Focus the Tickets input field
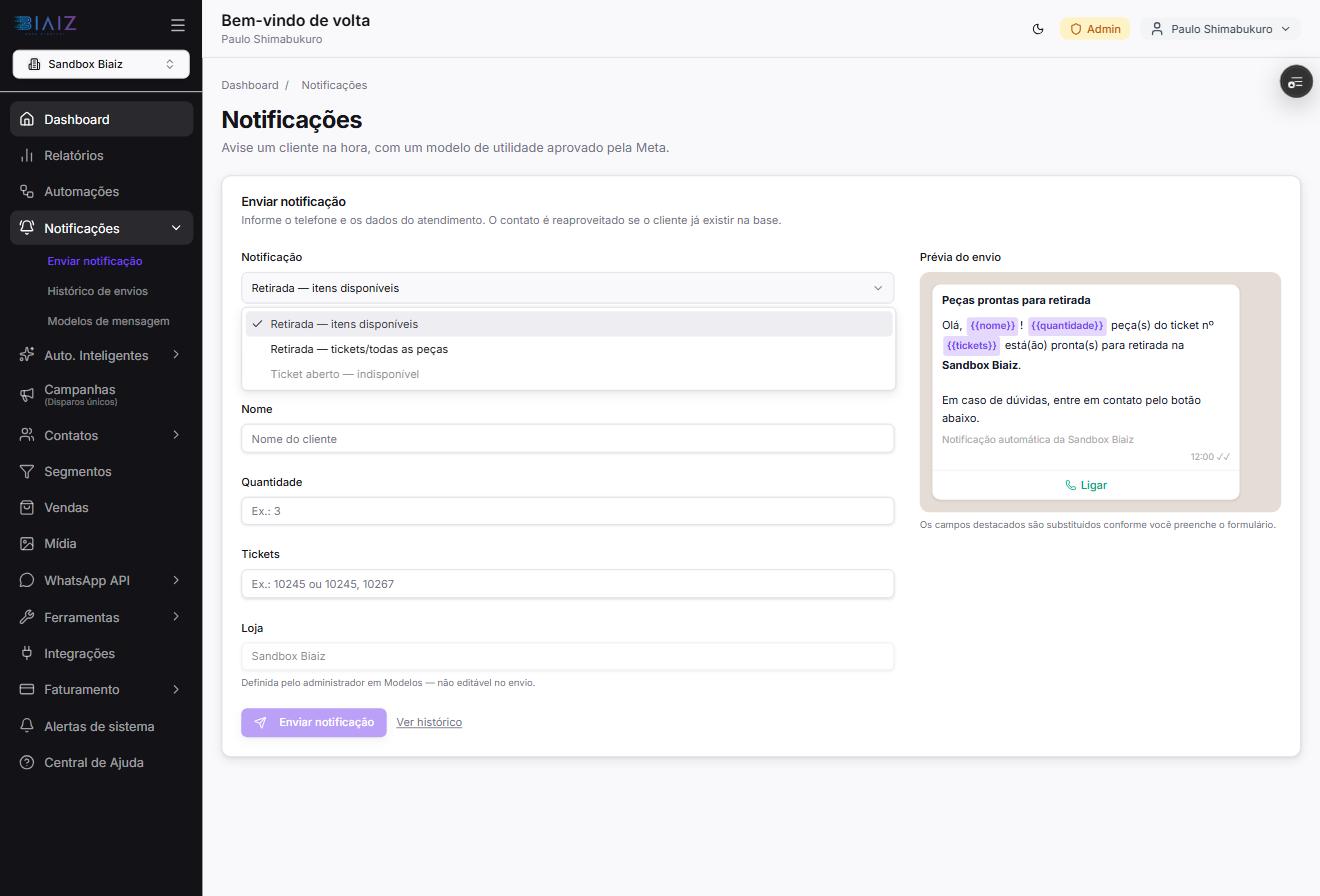Viewport: 1320px width, 896px height. pyautogui.click(x=567, y=584)
